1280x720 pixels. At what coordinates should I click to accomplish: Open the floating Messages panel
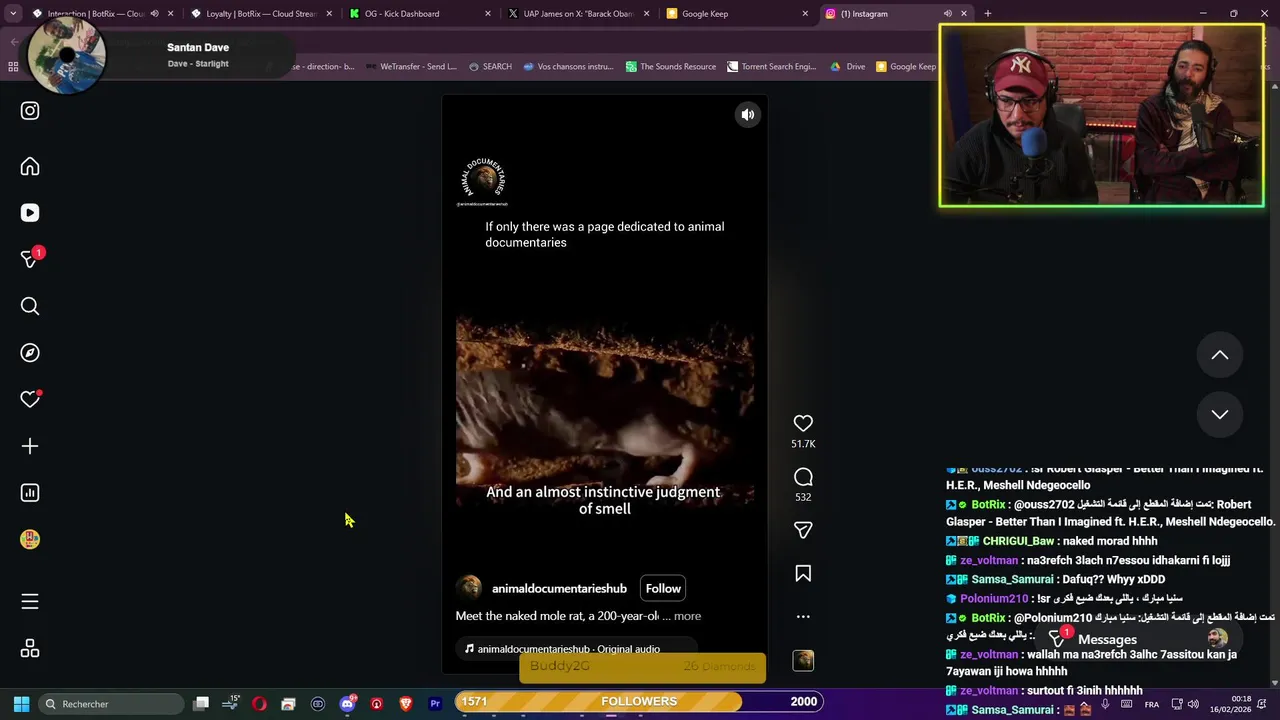pos(1137,640)
